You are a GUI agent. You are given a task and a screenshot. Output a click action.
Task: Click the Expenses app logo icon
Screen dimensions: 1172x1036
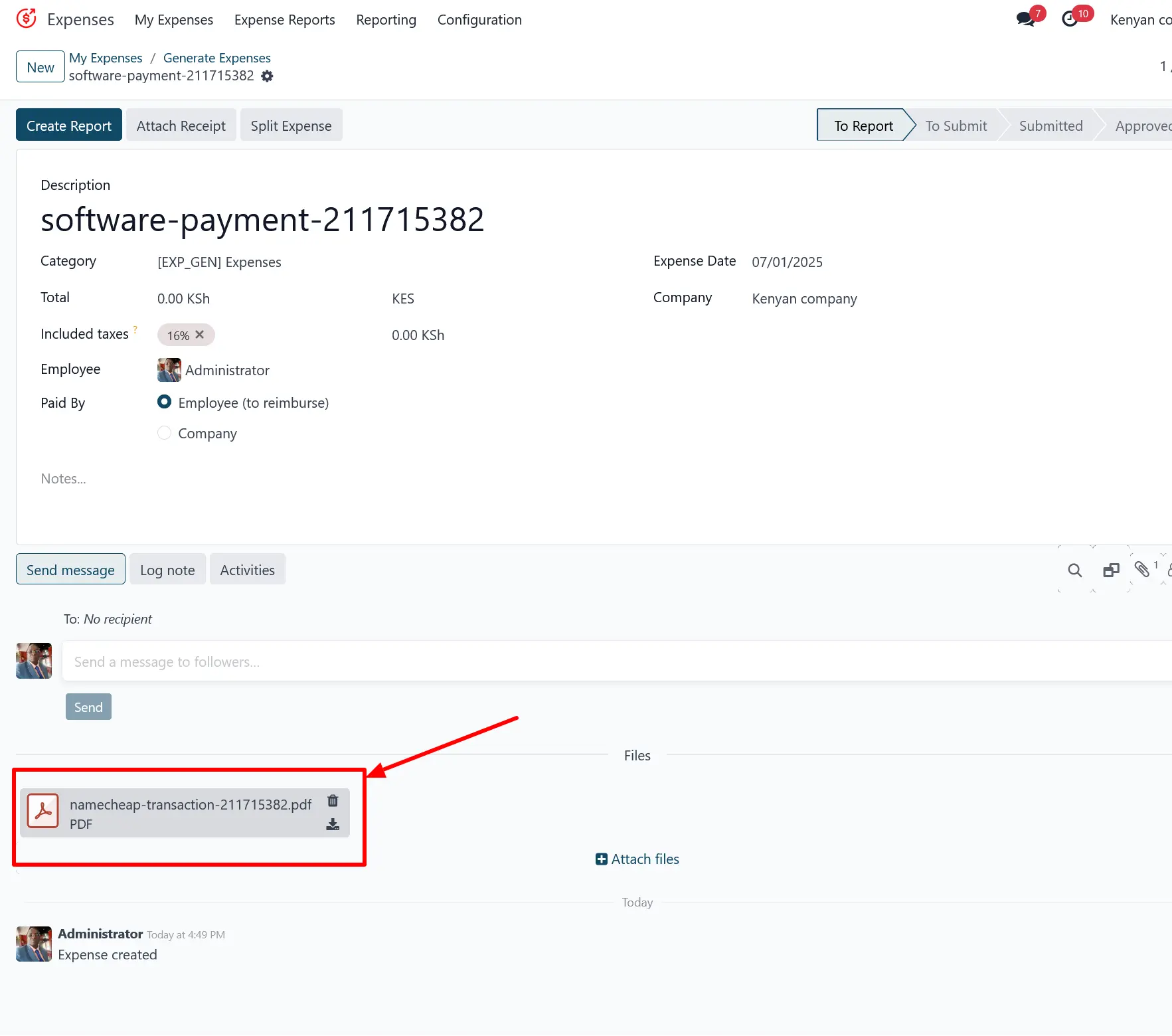[x=27, y=19]
